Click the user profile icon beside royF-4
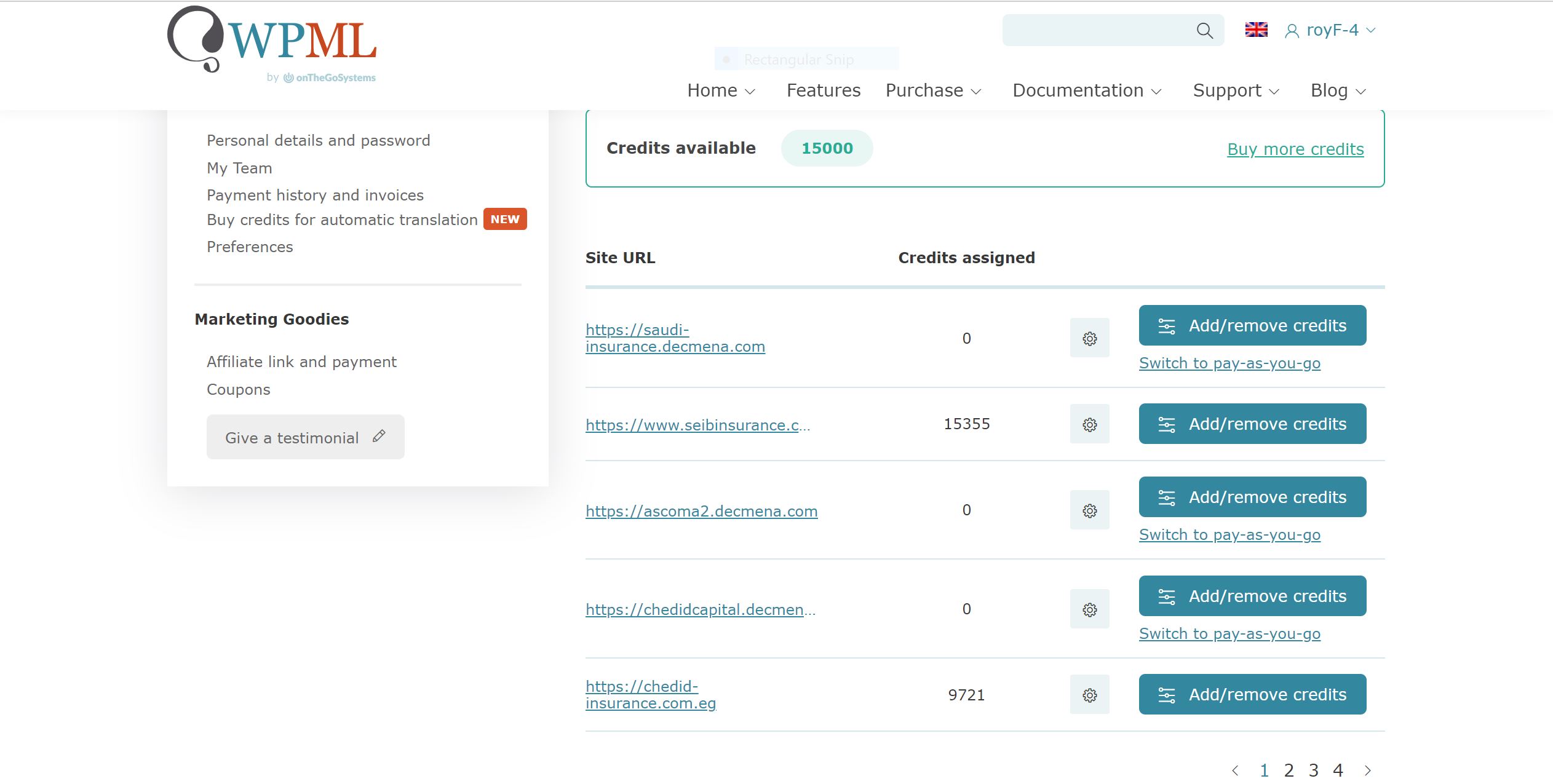 (1292, 31)
